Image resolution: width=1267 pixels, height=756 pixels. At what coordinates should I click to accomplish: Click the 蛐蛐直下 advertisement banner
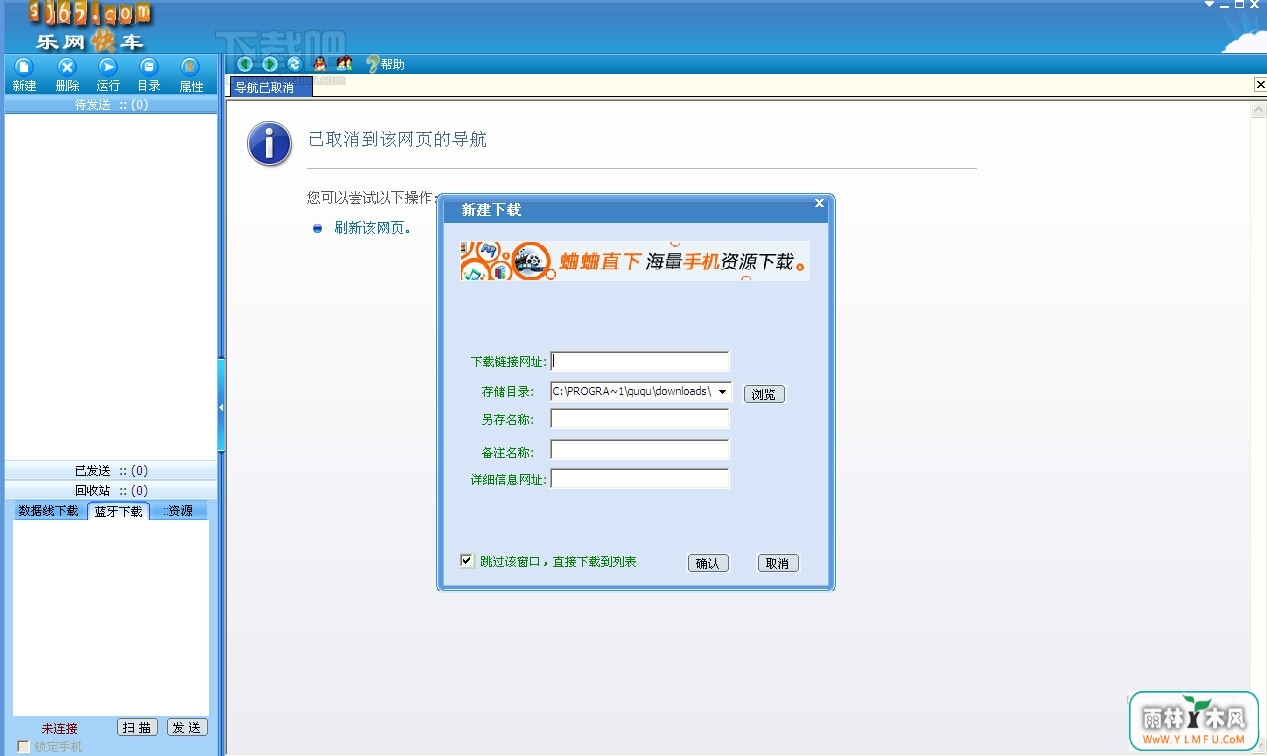click(x=635, y=261)
